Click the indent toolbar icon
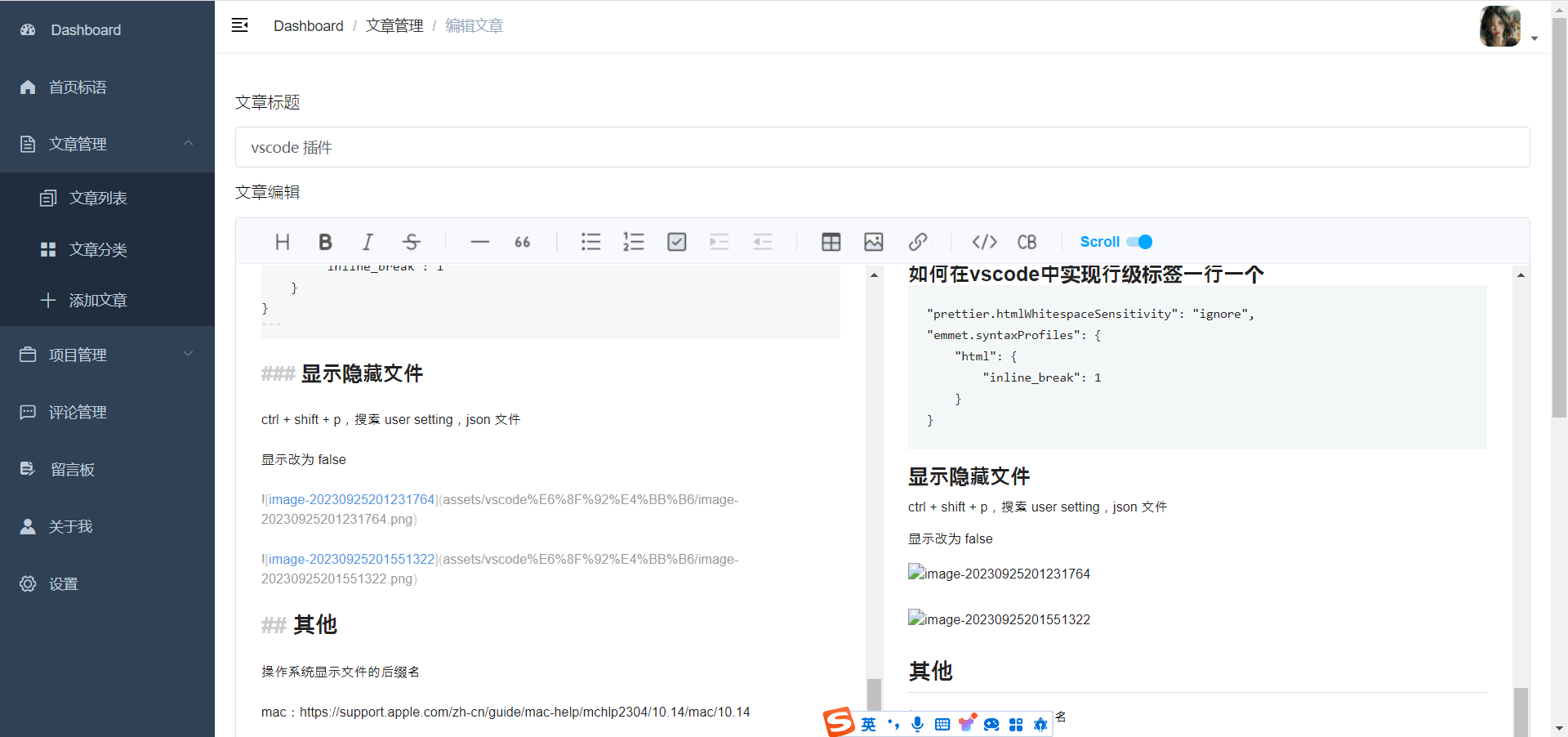1568x737 pixels. point(719,242)
